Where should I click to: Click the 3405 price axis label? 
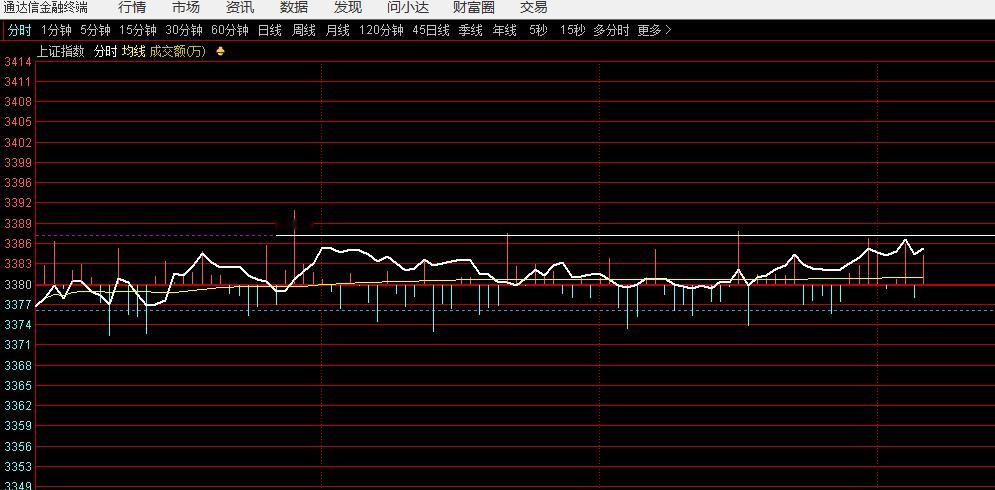click(16, 122)
